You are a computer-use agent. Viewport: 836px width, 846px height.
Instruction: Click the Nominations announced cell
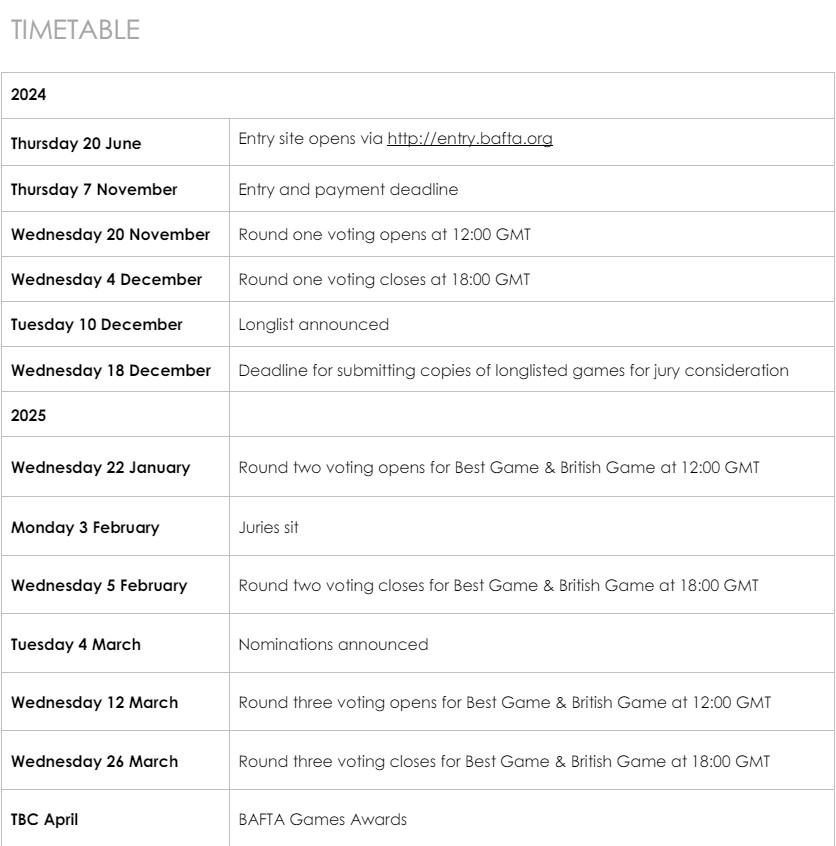pos(333,644)
